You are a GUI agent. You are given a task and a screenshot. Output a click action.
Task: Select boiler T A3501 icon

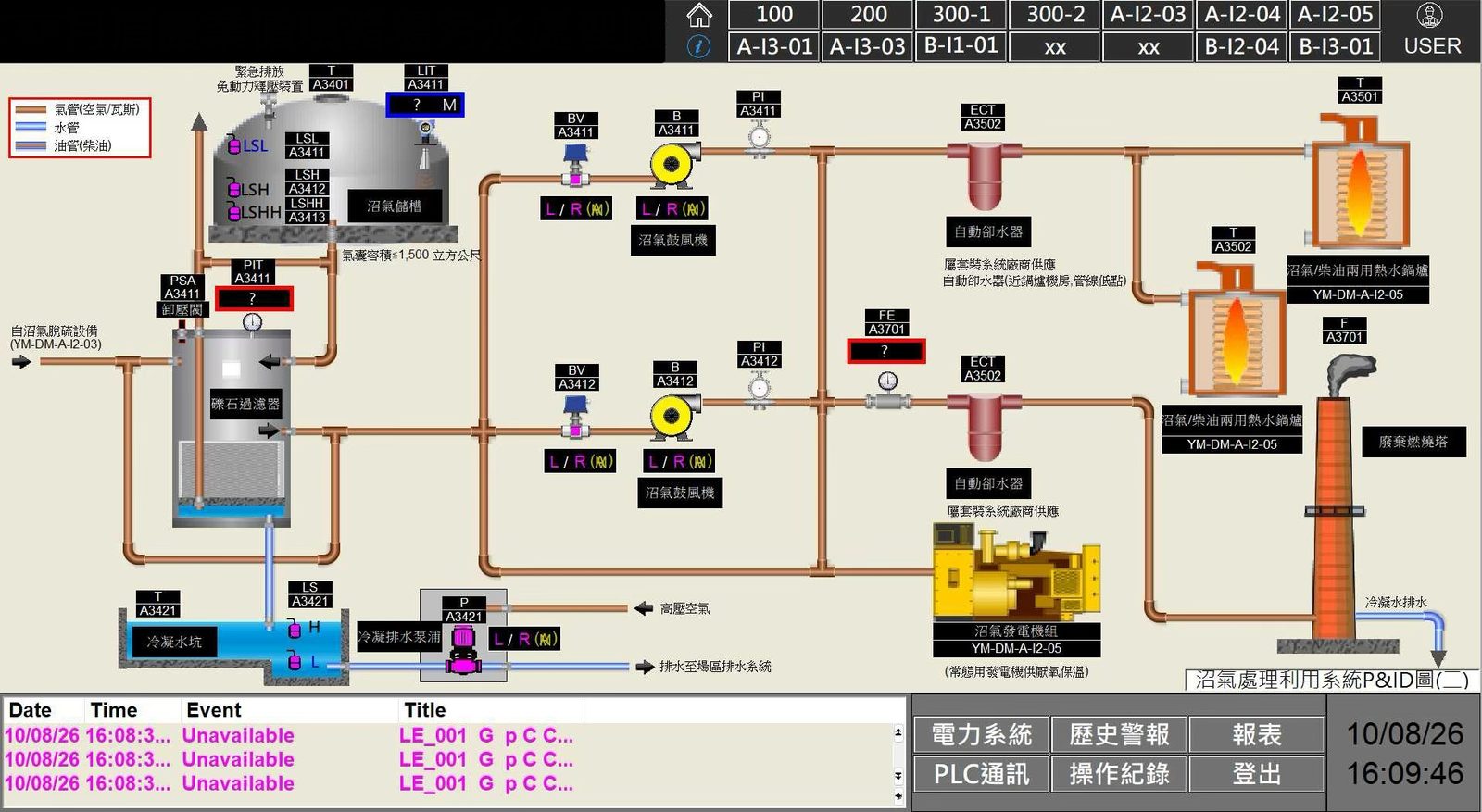[x=1360, y=180]
